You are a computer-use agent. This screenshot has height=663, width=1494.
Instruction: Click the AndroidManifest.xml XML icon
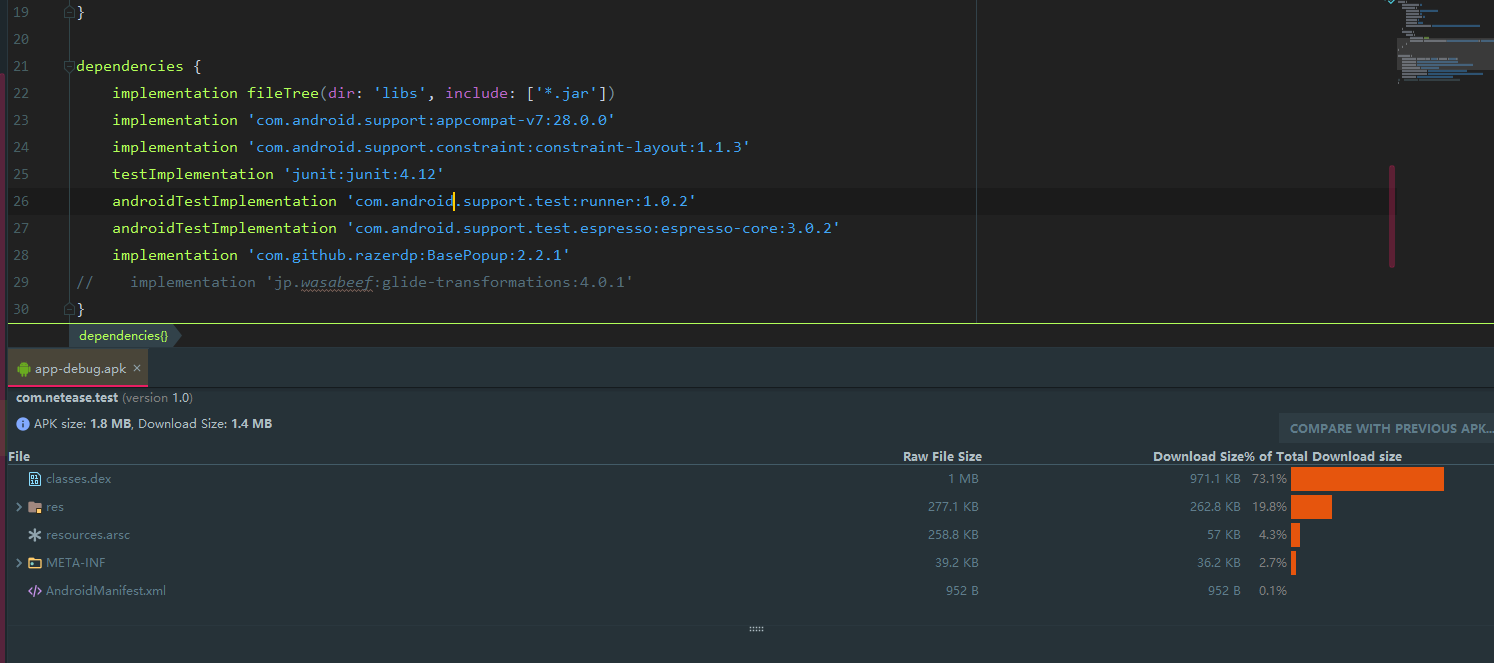tap(33, 590)
